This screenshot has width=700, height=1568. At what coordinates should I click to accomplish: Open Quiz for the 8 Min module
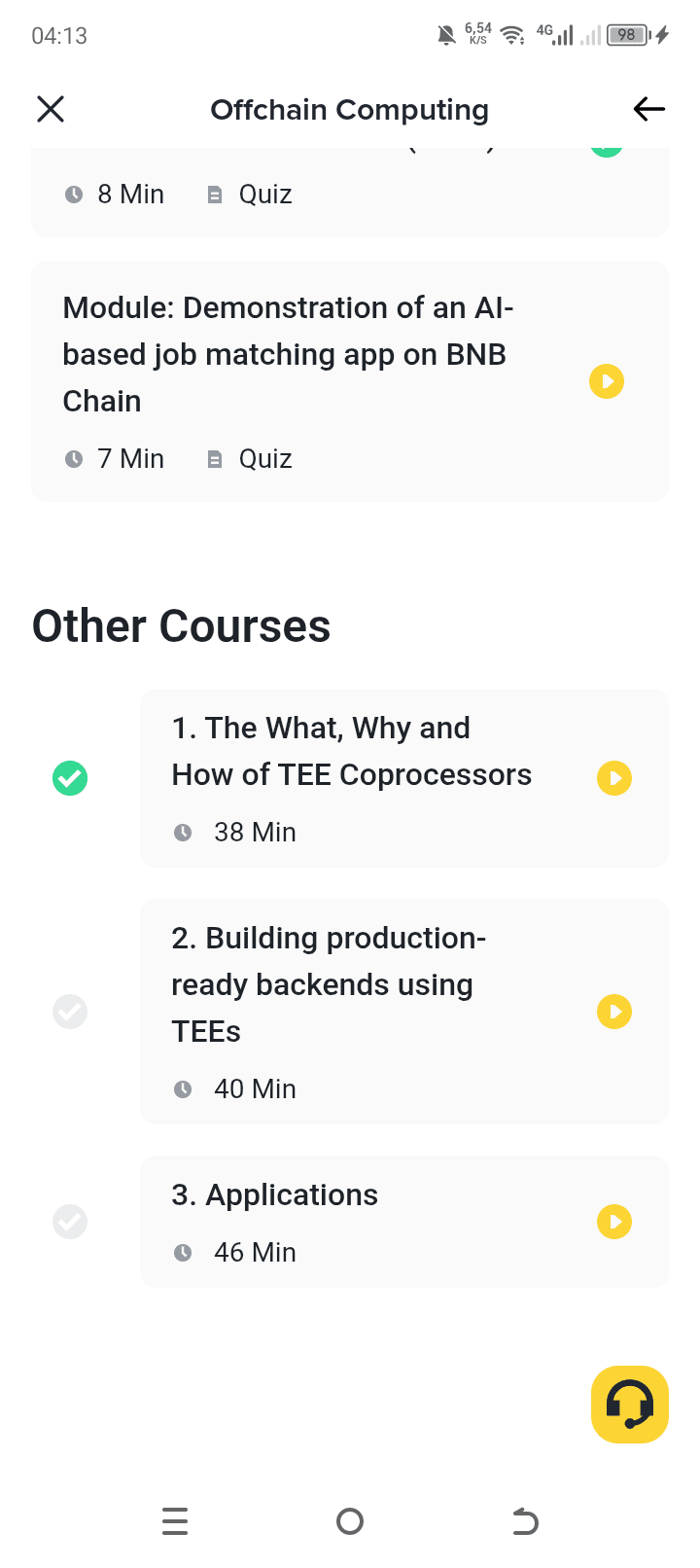pyautogui.click(x=250, y=195)
